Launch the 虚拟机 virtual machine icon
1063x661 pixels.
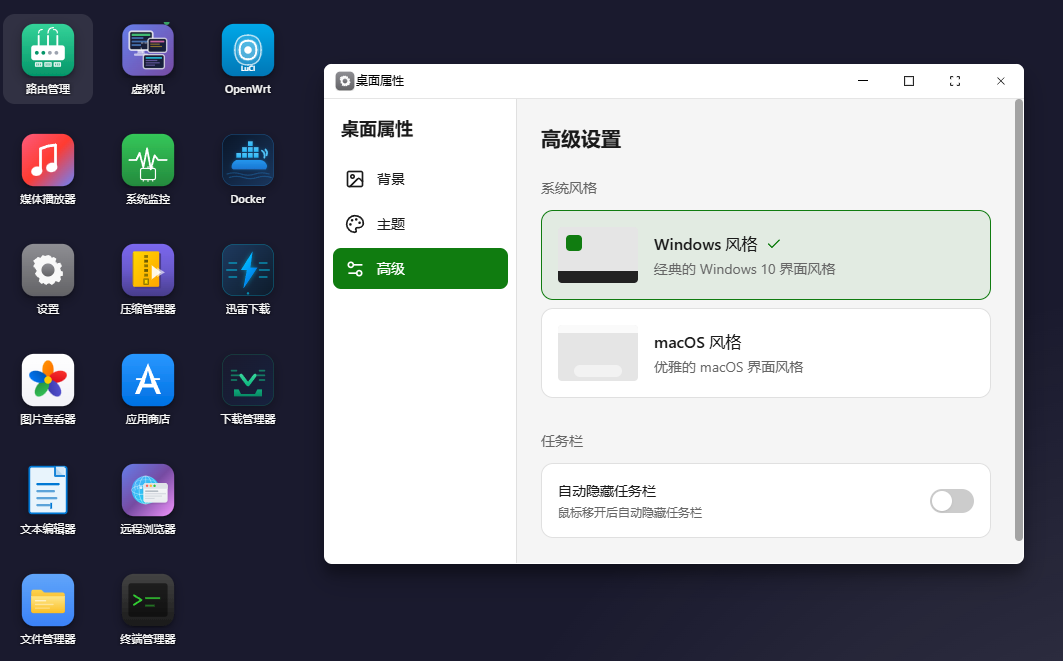tap(148, 51)
